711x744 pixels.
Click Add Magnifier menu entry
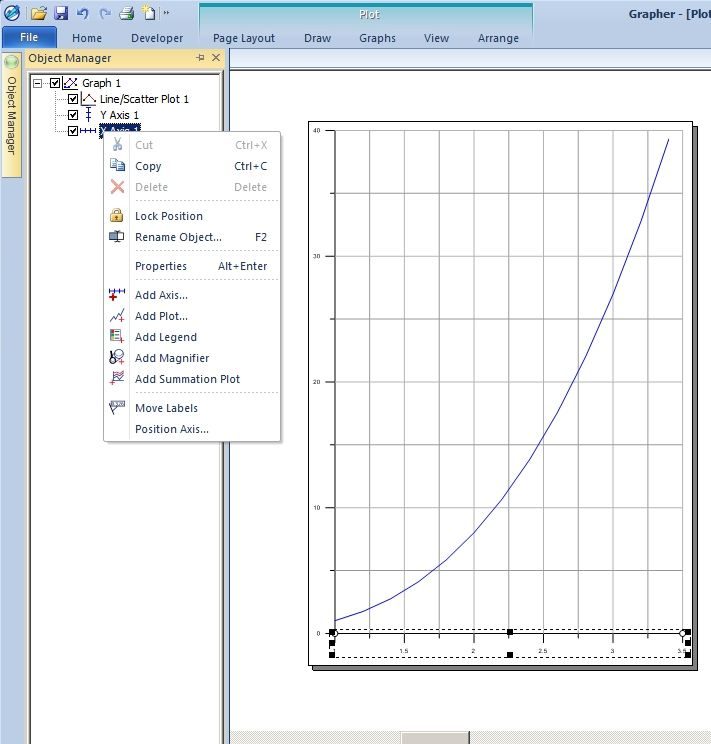[x=172, y=358]
